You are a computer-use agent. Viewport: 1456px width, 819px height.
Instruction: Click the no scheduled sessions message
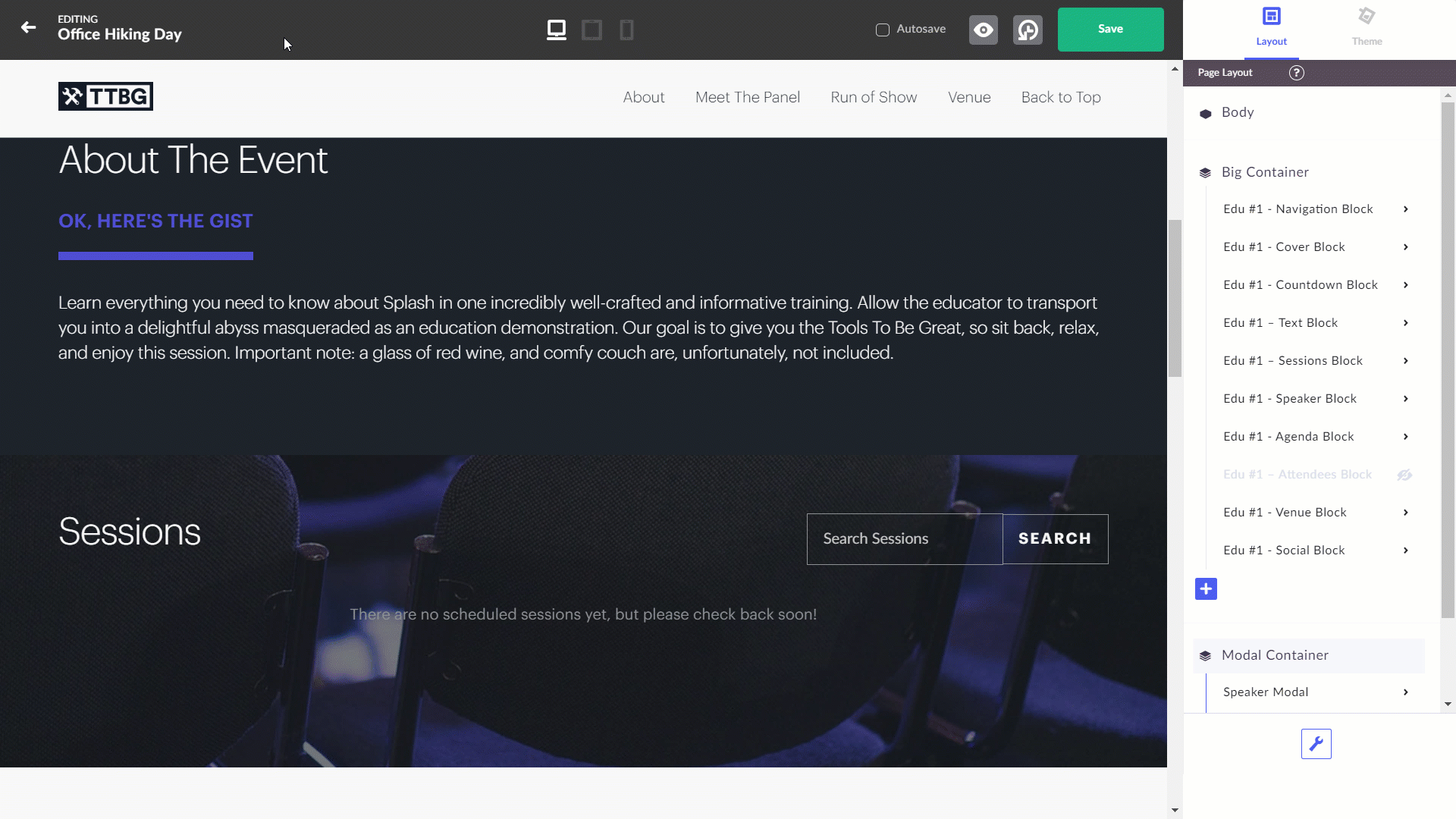[x=583, y=615]
